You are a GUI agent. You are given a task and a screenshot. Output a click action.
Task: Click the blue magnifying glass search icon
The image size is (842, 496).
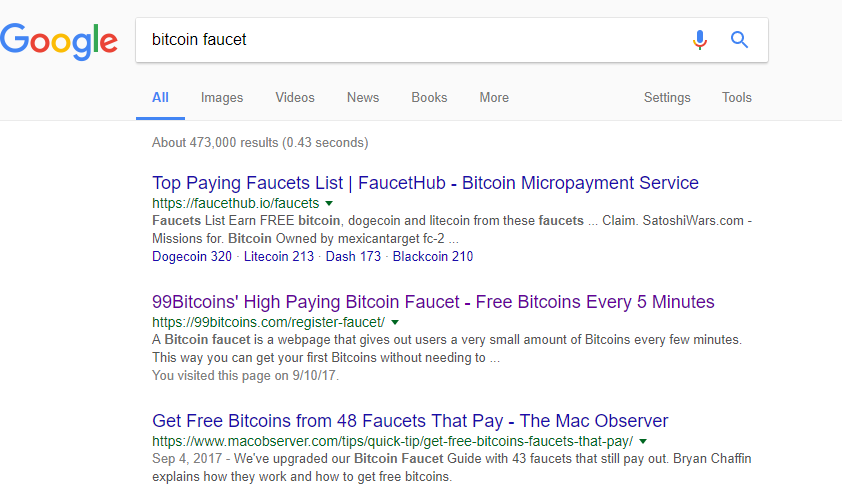pyautogui.click(x=739, y=39)
